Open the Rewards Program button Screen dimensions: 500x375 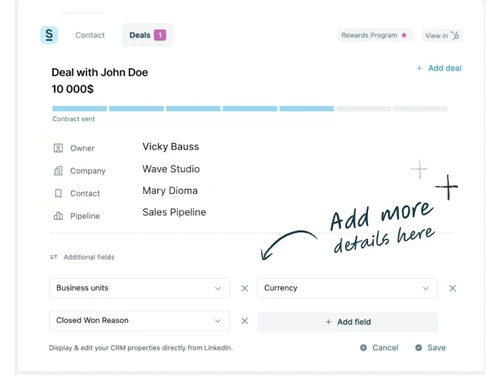tap(375, 35)
